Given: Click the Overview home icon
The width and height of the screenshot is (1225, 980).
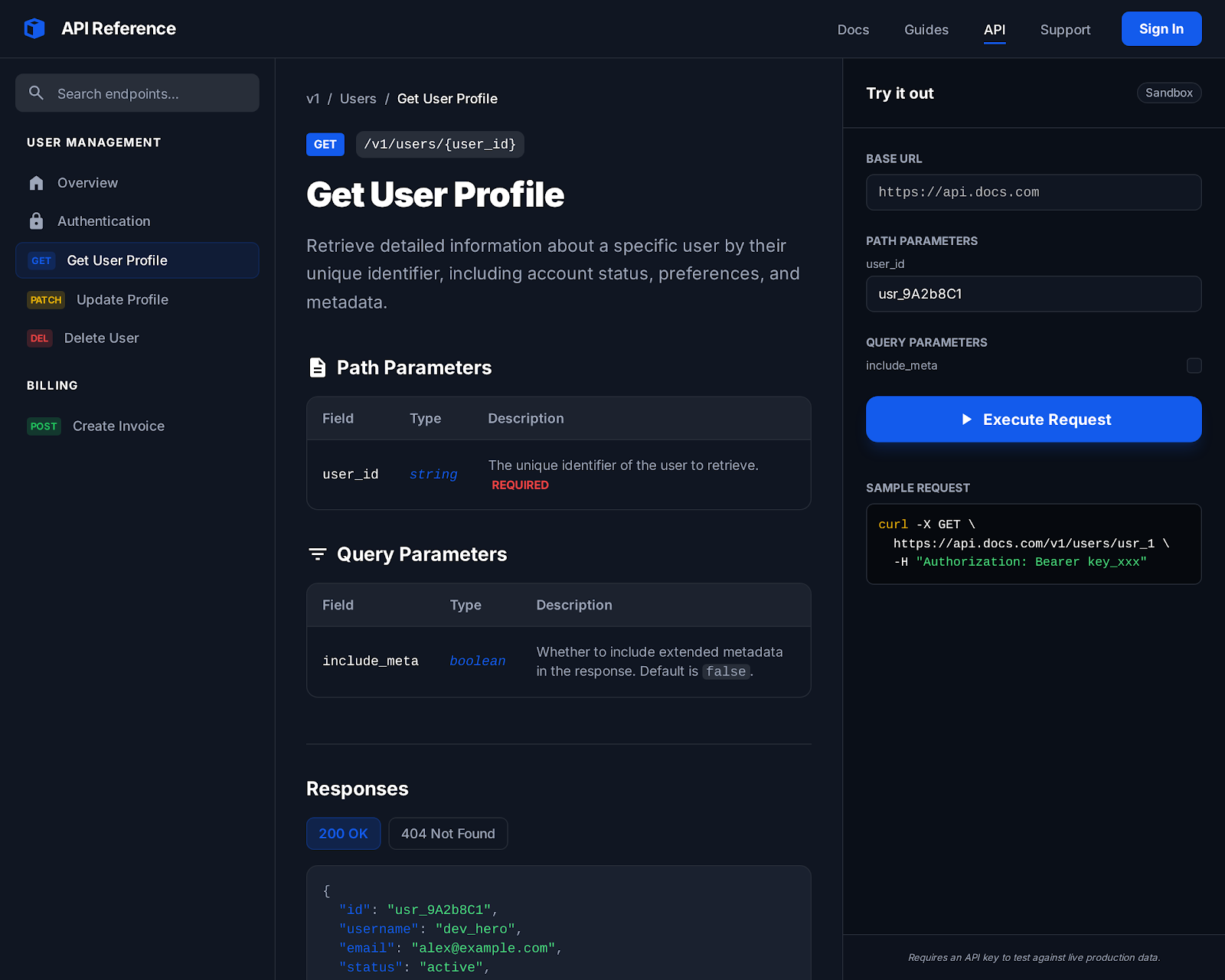Looking at the screenshot, I should [36, 182].
